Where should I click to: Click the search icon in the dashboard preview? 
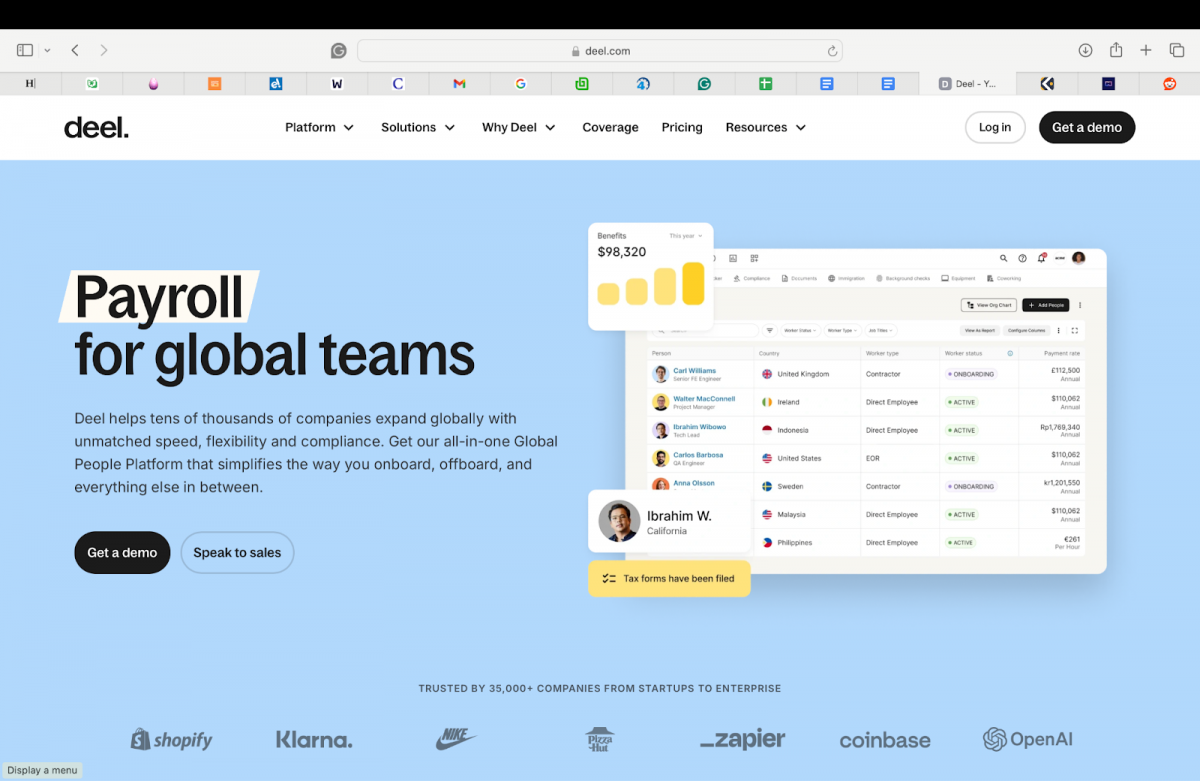click(1004, 258)
